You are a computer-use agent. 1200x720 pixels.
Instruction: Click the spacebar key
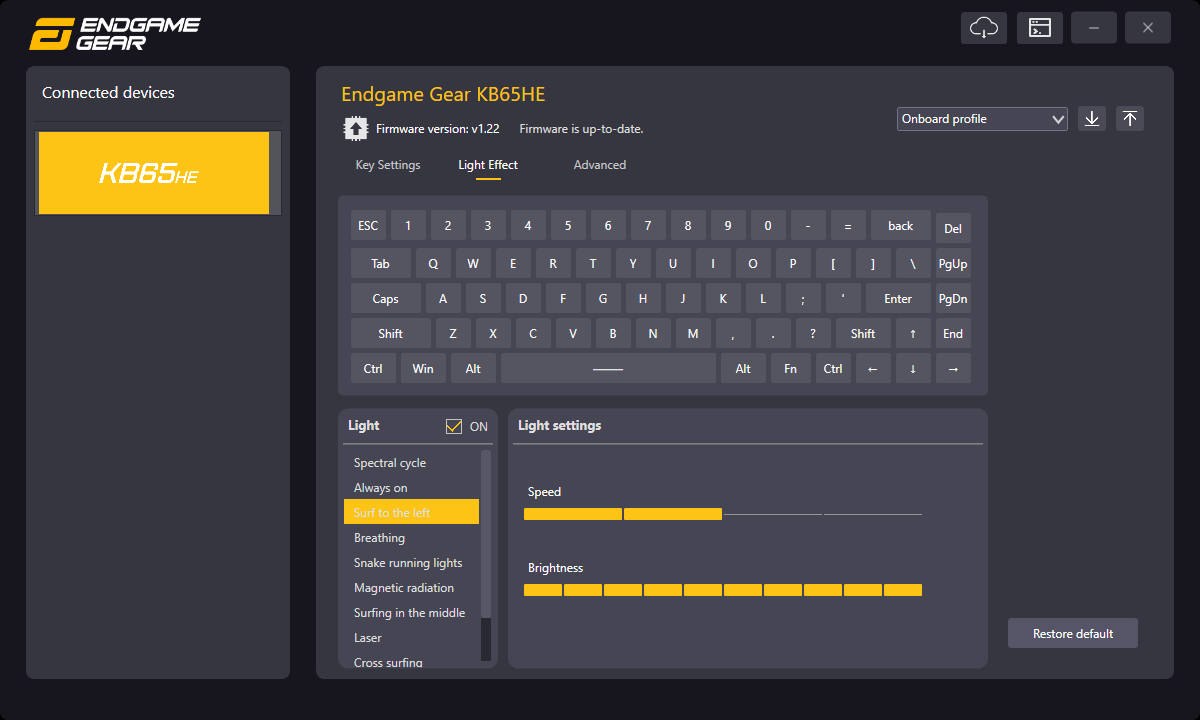608,369
